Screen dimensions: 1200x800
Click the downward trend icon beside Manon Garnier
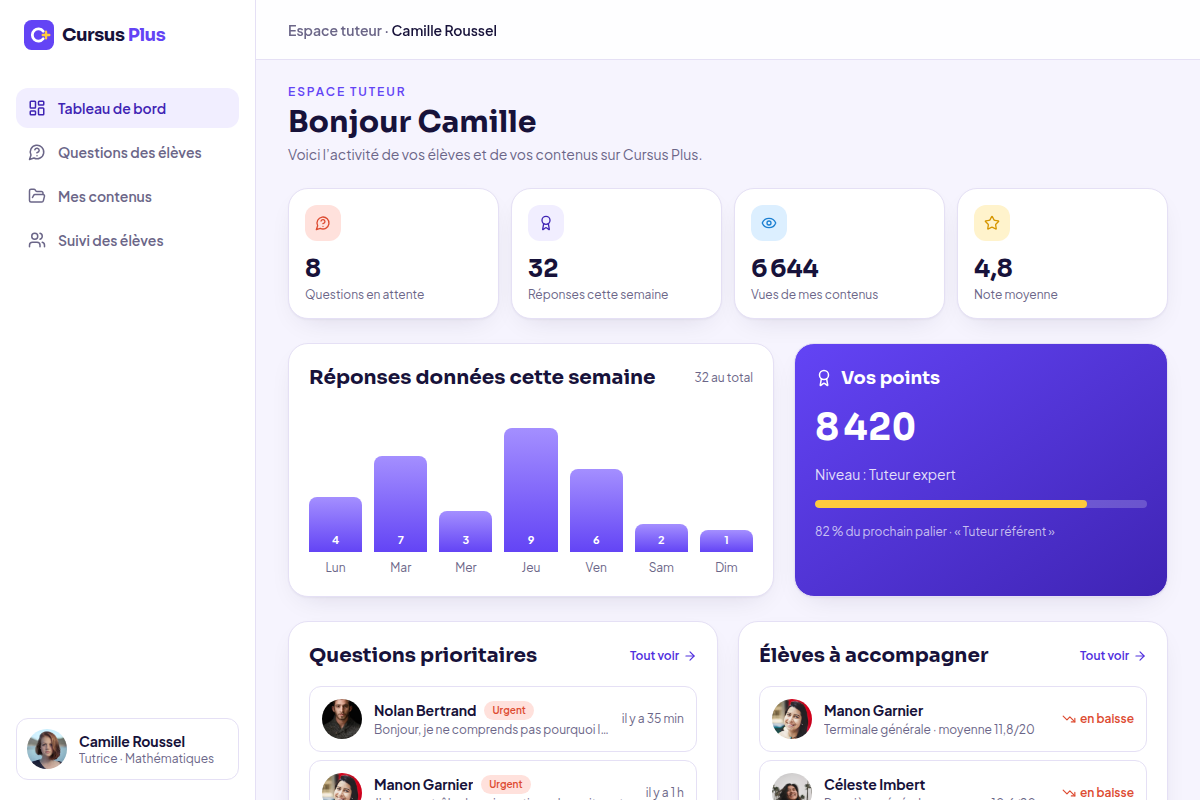click(1069, 719)
